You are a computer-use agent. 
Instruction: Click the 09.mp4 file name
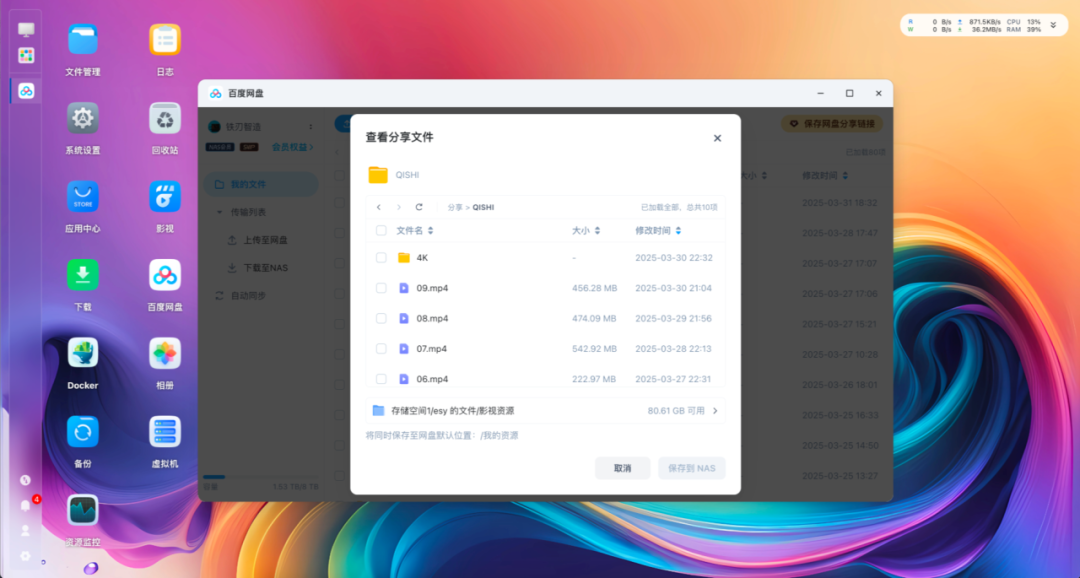[x=433, y=288]
